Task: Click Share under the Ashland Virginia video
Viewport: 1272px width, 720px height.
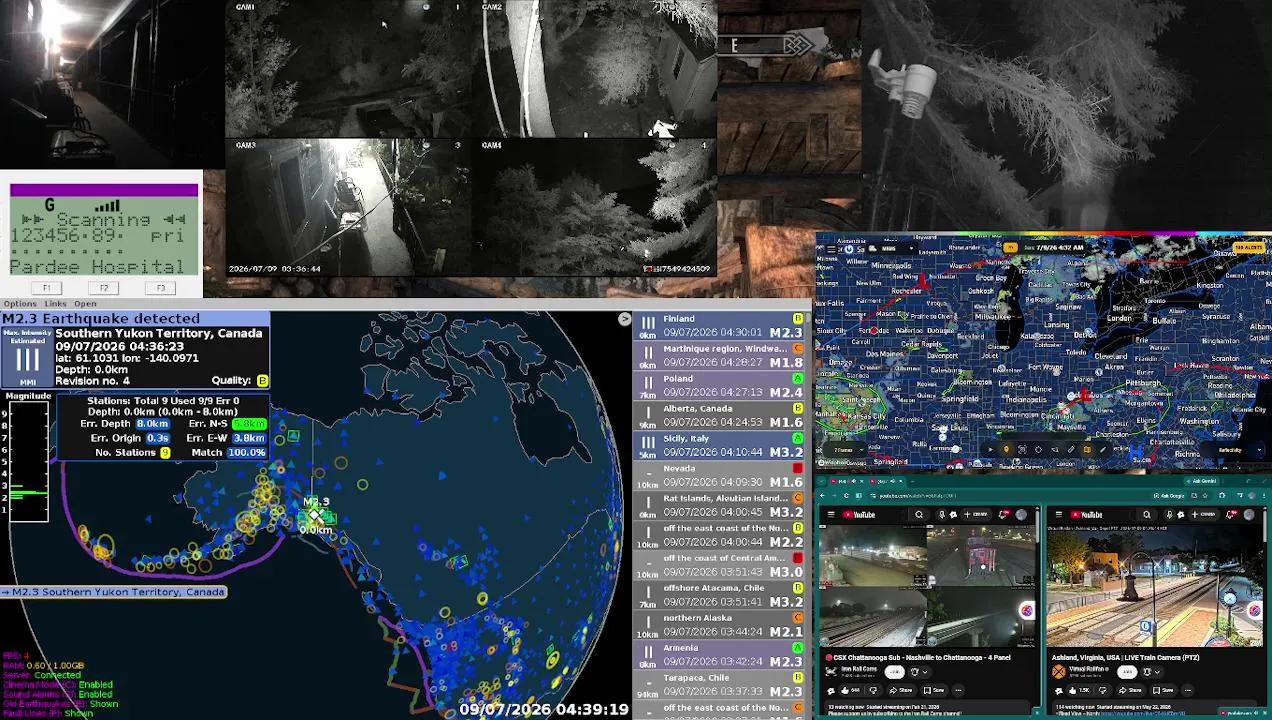Action: pos(1130,690)
